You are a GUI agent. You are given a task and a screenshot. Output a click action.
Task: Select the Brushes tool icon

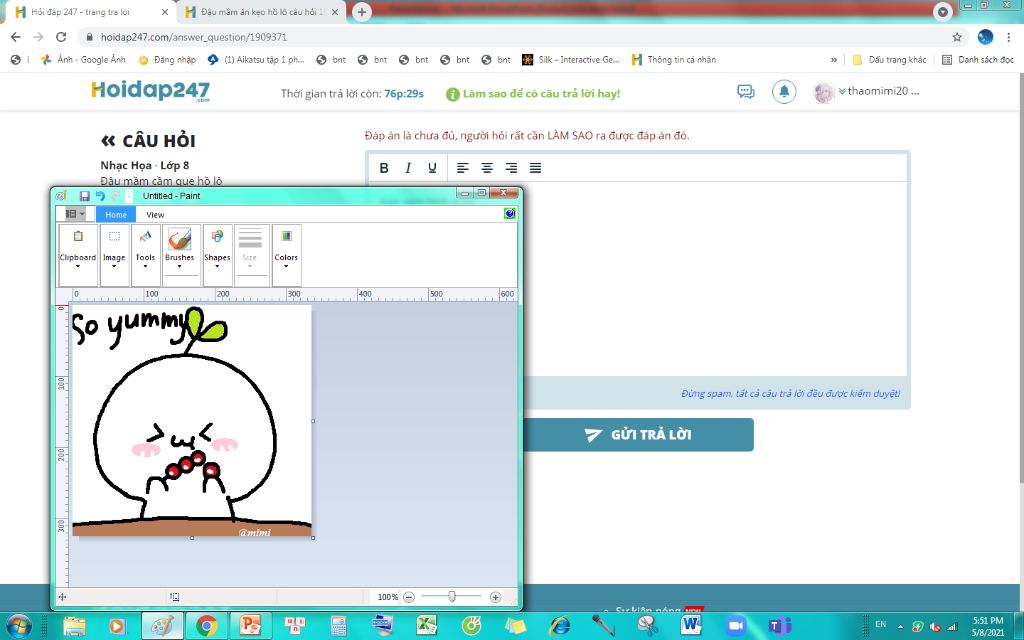pyautogui.click(x=180, y=239)
